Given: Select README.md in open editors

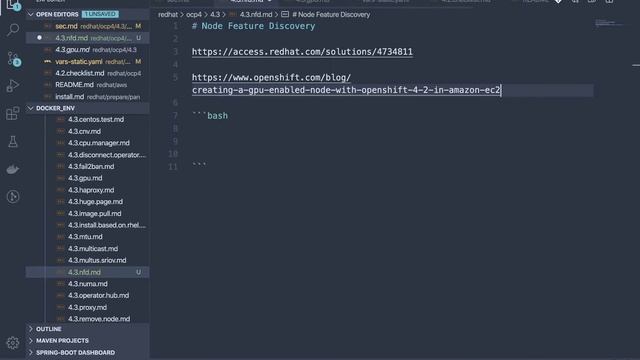Looking at the screenshot, I should click(88, 85).
